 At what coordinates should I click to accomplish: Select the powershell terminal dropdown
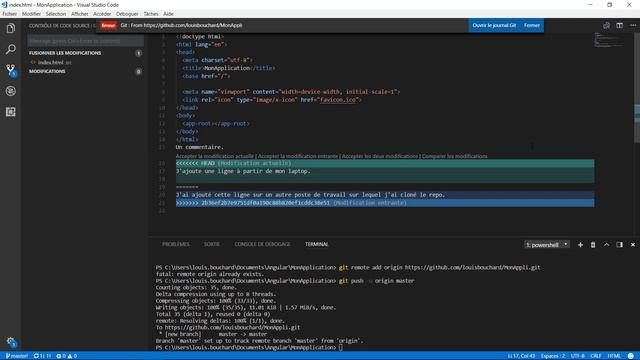point(547,244)
